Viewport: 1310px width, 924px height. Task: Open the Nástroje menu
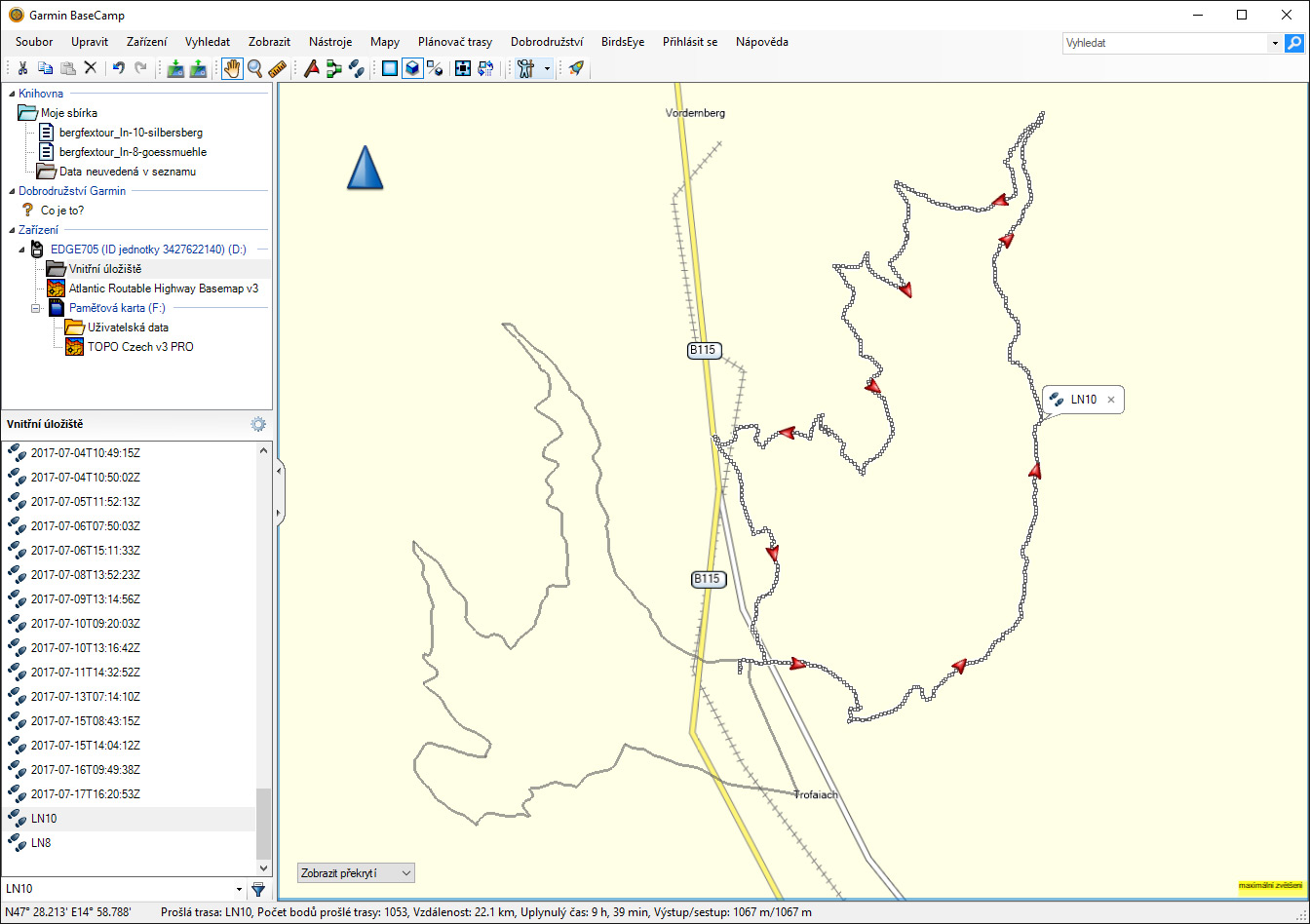tap(330, 42)
